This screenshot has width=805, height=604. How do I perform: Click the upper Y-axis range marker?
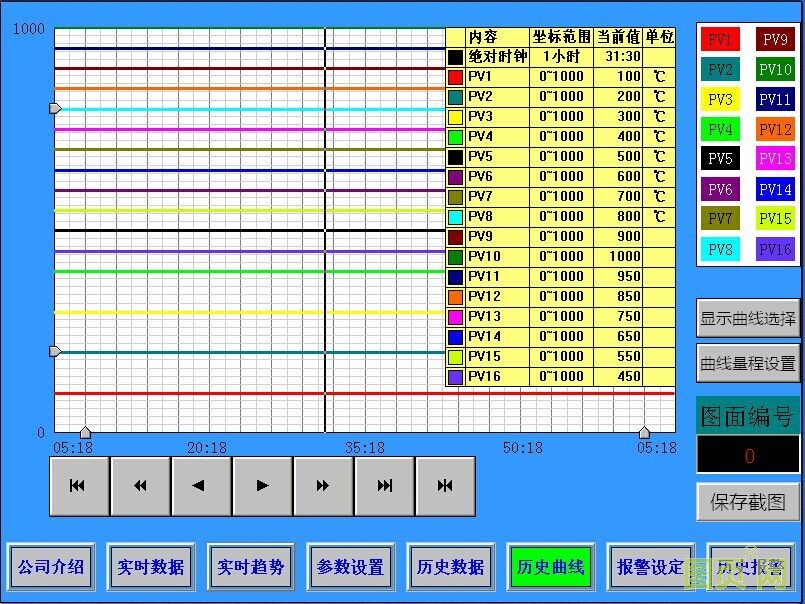pyautogui.click(x=55, y=108)
